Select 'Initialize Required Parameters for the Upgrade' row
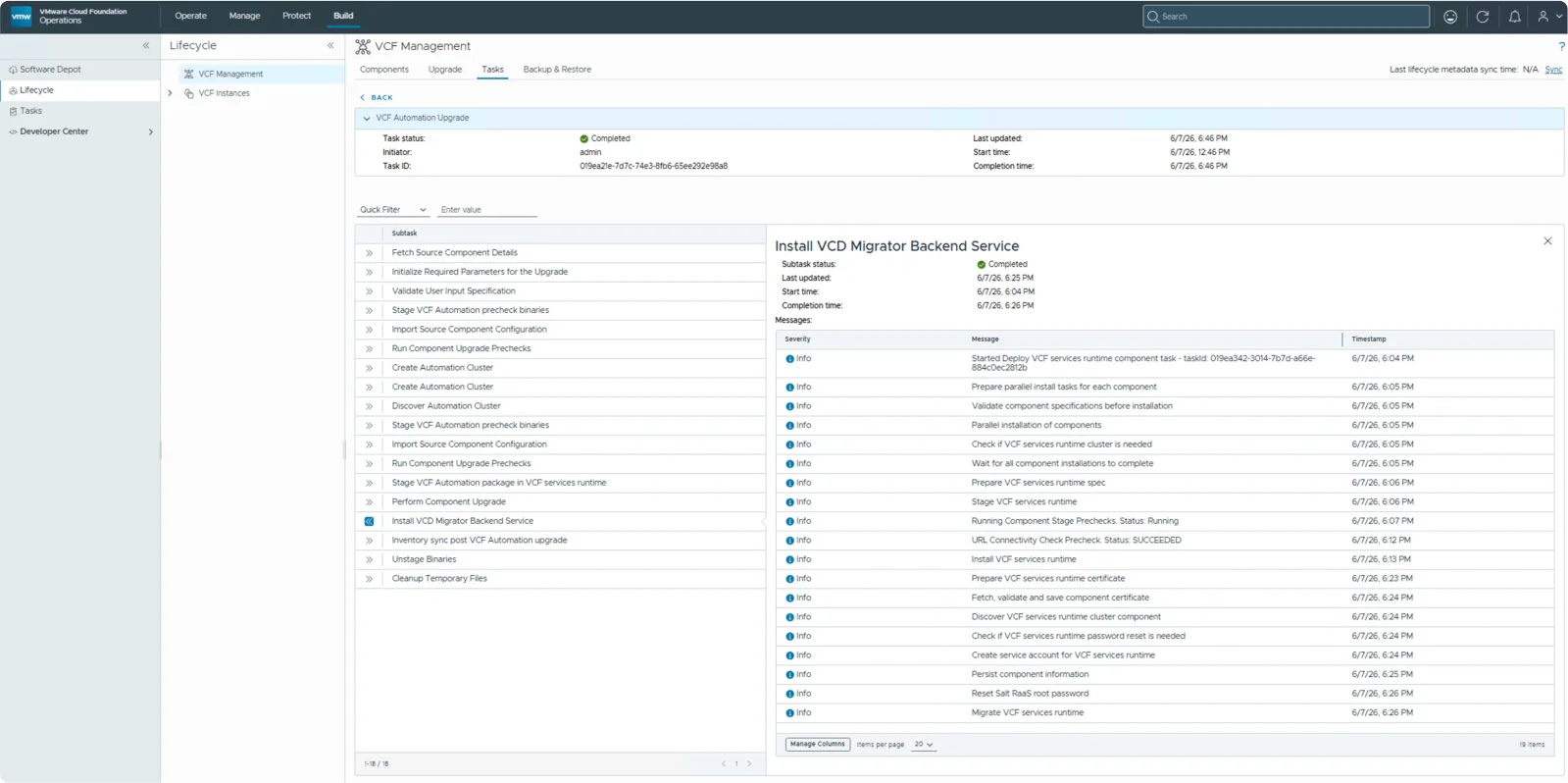 (560, 272)
